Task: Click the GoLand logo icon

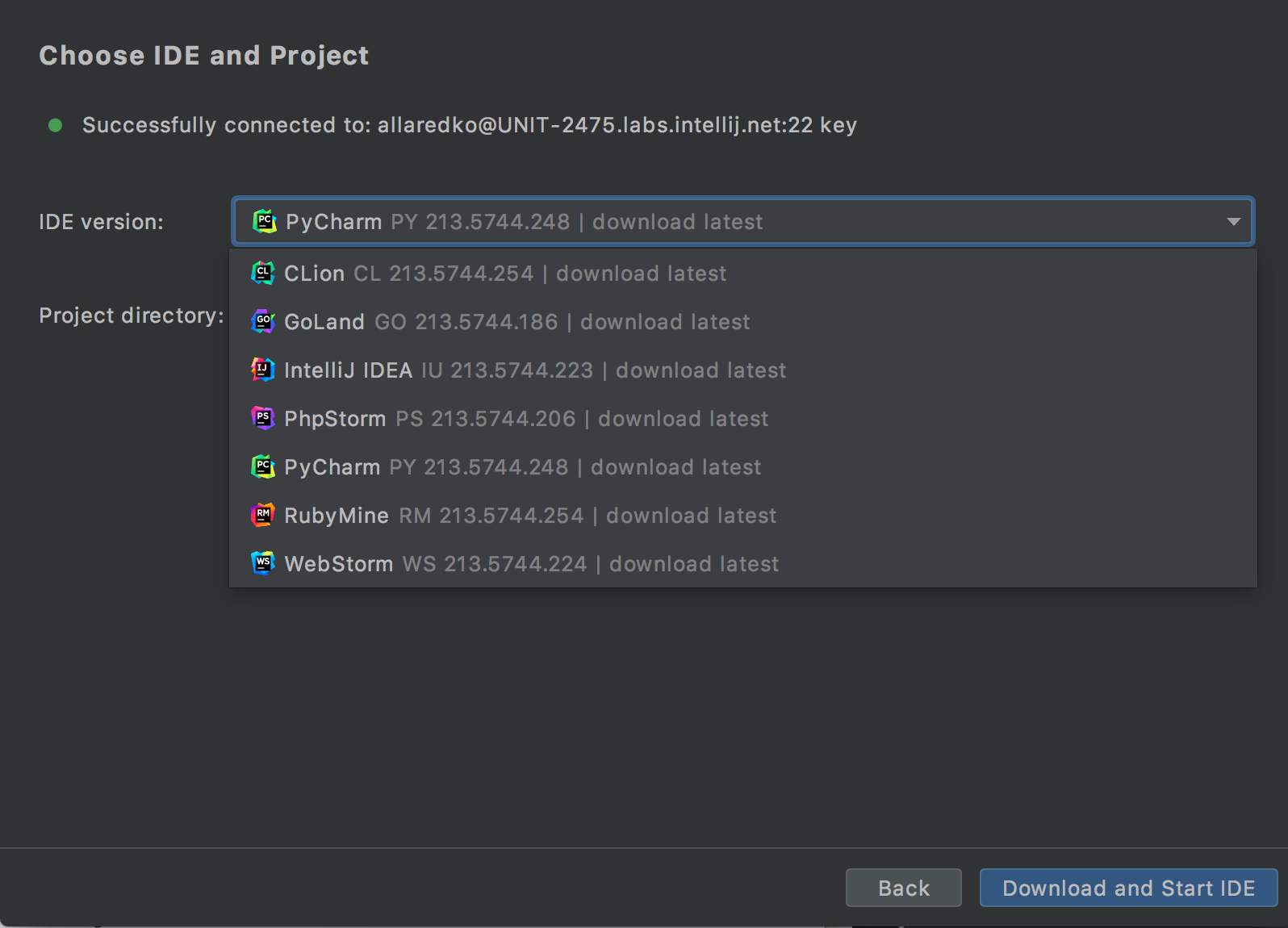Action: click(262, 321)
